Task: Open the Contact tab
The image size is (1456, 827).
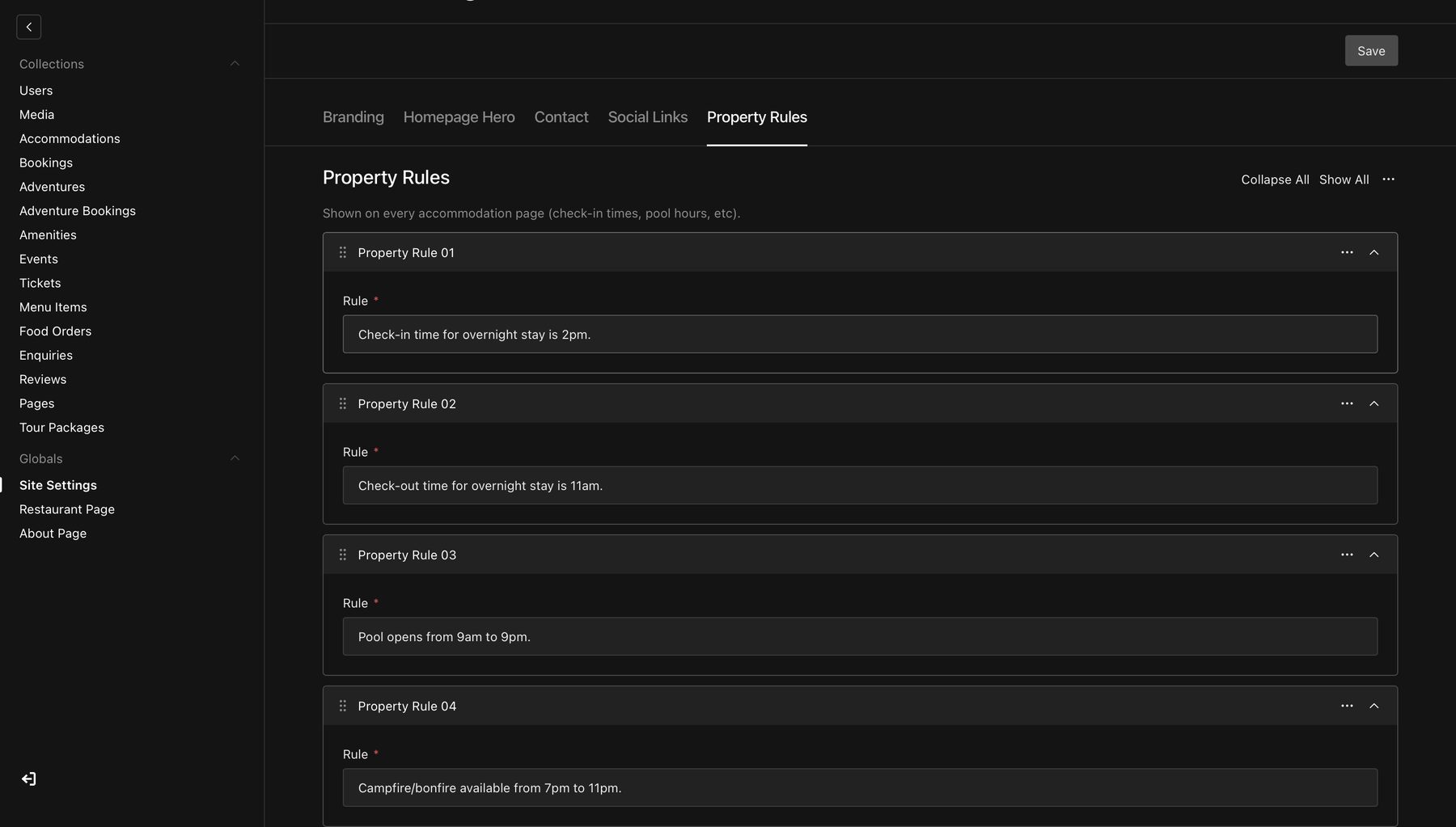Action: [561, 117]
